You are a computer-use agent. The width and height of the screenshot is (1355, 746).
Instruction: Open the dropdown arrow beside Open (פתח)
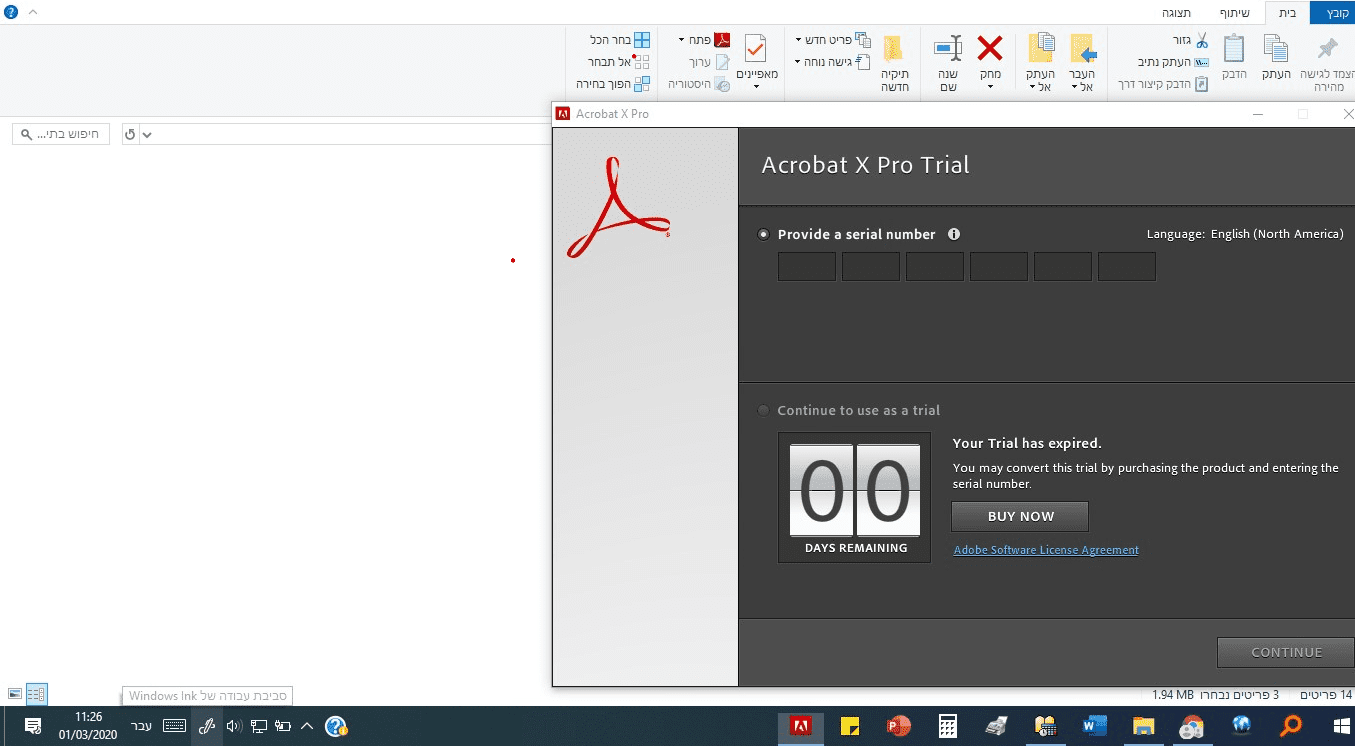681,40
